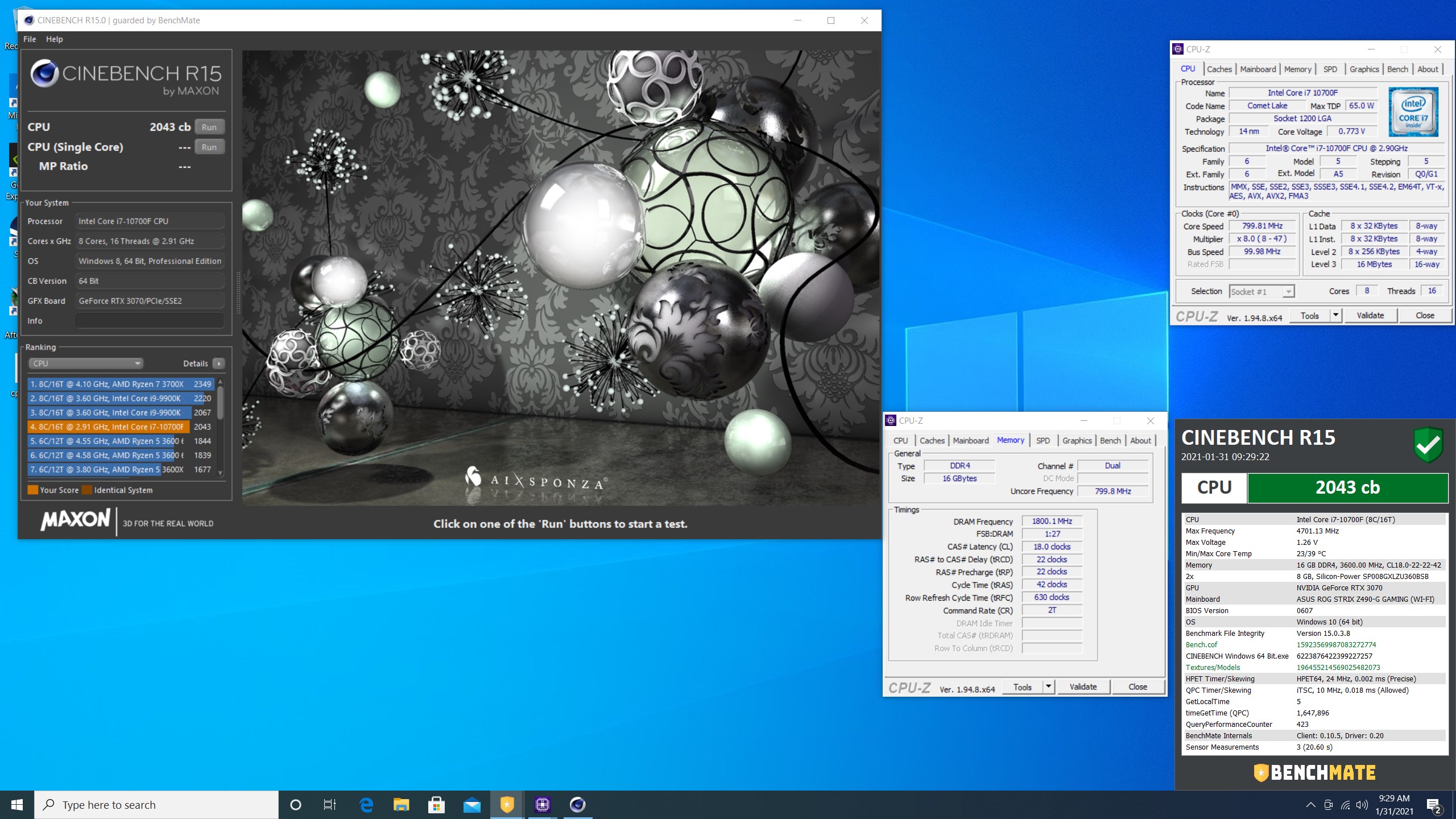Switch to the CPU-Z taskbar icon
This screenshot has width=1456, height=819.
click(x=542, y=805)
